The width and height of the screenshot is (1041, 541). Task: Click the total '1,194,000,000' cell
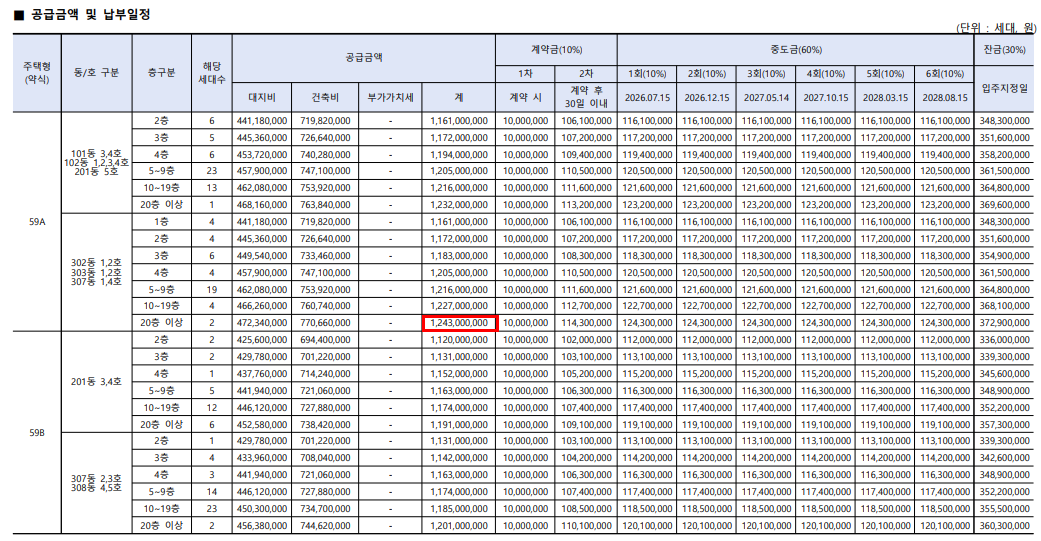coord(459,155)
